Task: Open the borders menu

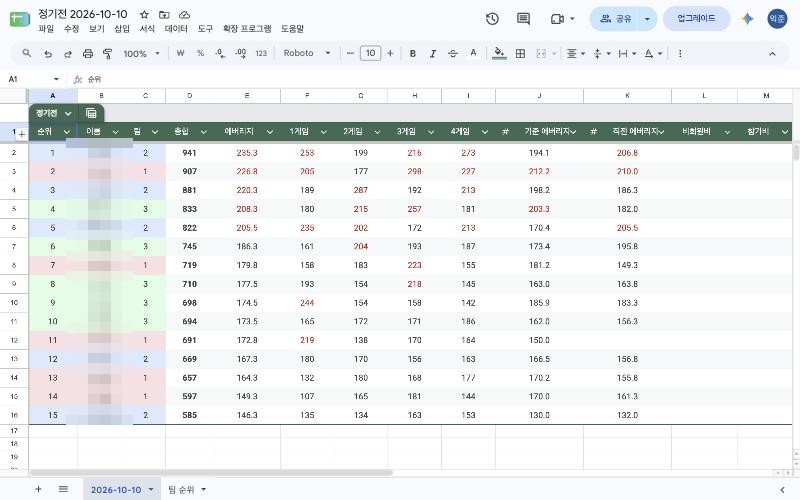Action: tap(520, 54)
